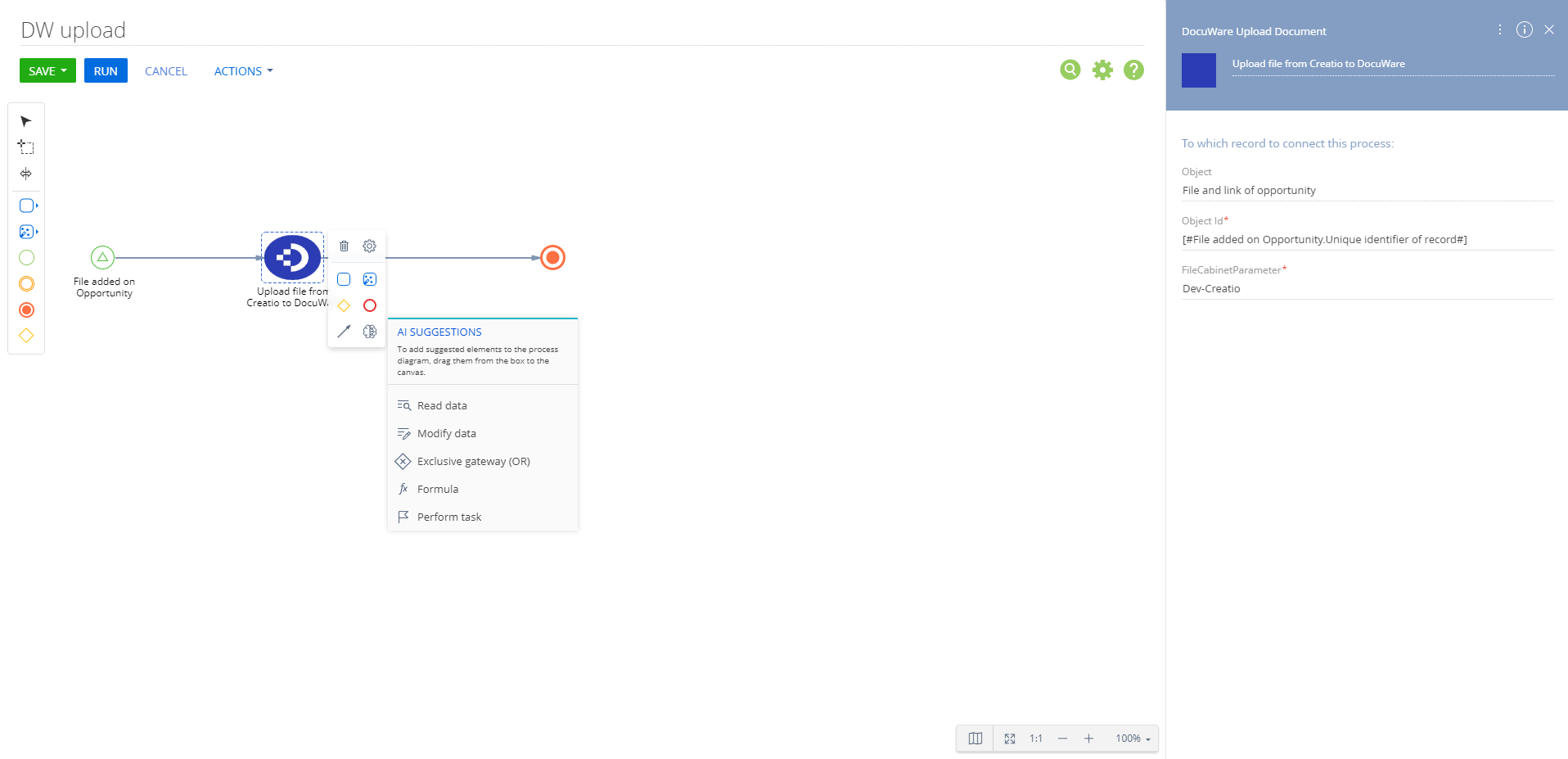The image size is (1568, 759).
Task: Select the sequence flow arrow icon
Action: click(344, 332)
